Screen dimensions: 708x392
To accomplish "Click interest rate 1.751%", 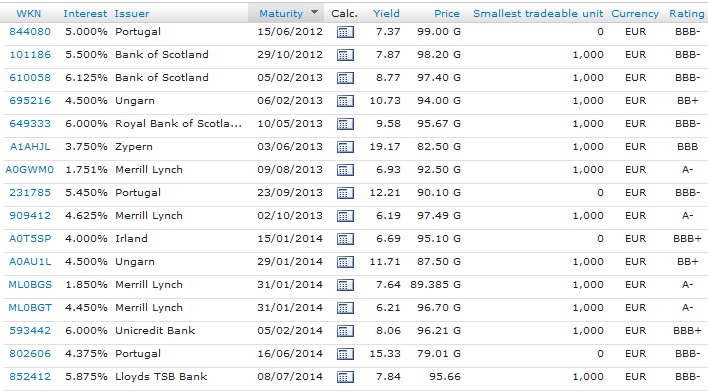I will [86, 170].
